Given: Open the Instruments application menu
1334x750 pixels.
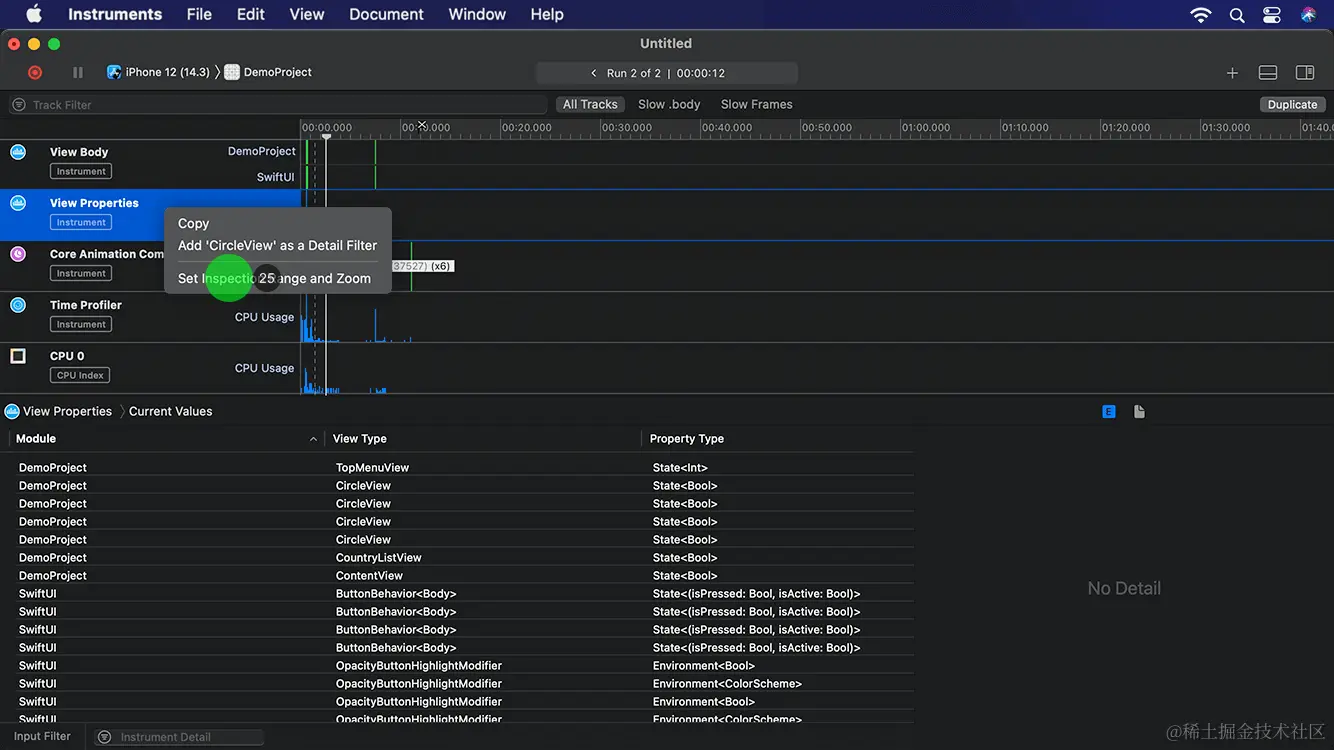Looking at the screenshot, I should point(115,14).
